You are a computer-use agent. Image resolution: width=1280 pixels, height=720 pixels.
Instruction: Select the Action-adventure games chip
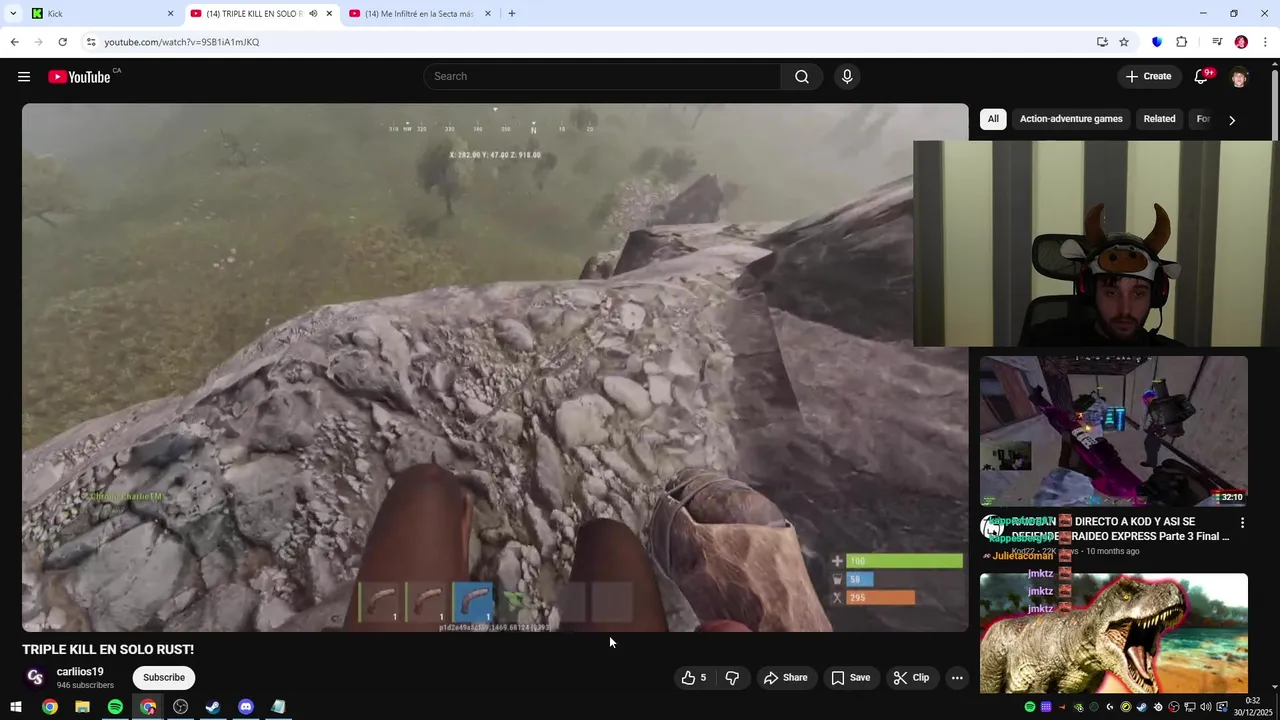(x=1071, y=119)
